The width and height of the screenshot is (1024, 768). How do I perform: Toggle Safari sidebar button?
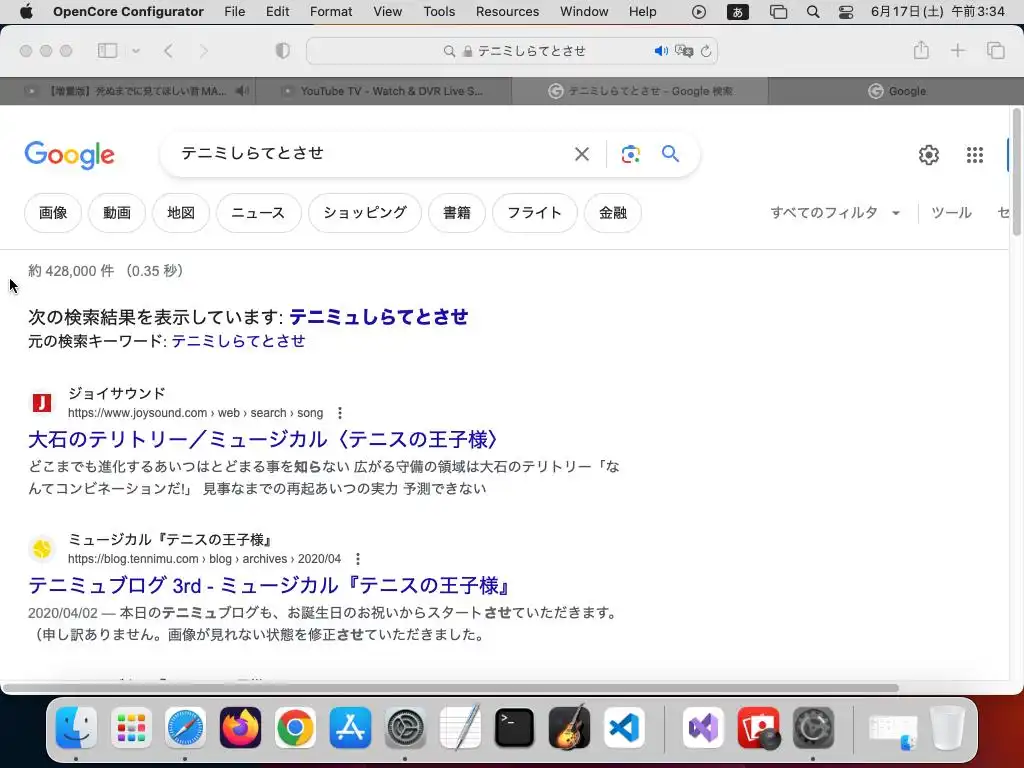[107, 50]
